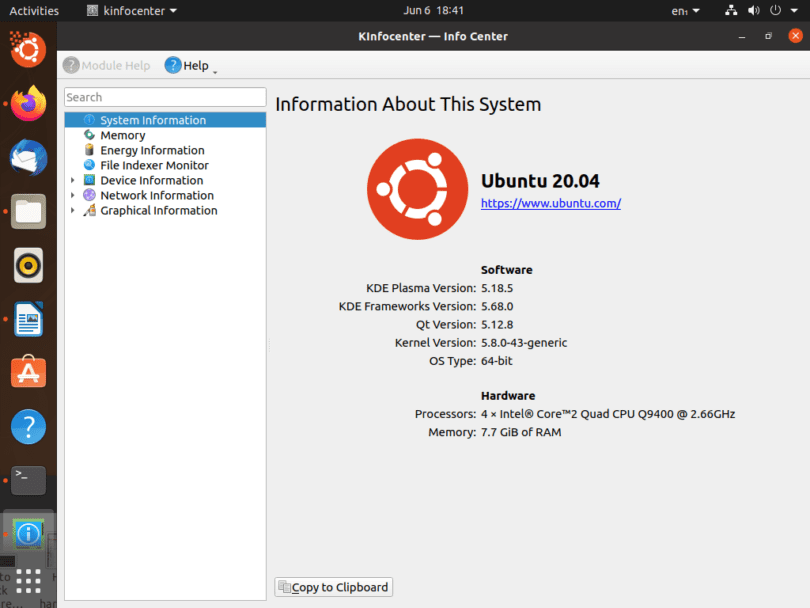810x608 pixels.
Task: Open Thunderbird from the dock
Action: tap(27, 158)
